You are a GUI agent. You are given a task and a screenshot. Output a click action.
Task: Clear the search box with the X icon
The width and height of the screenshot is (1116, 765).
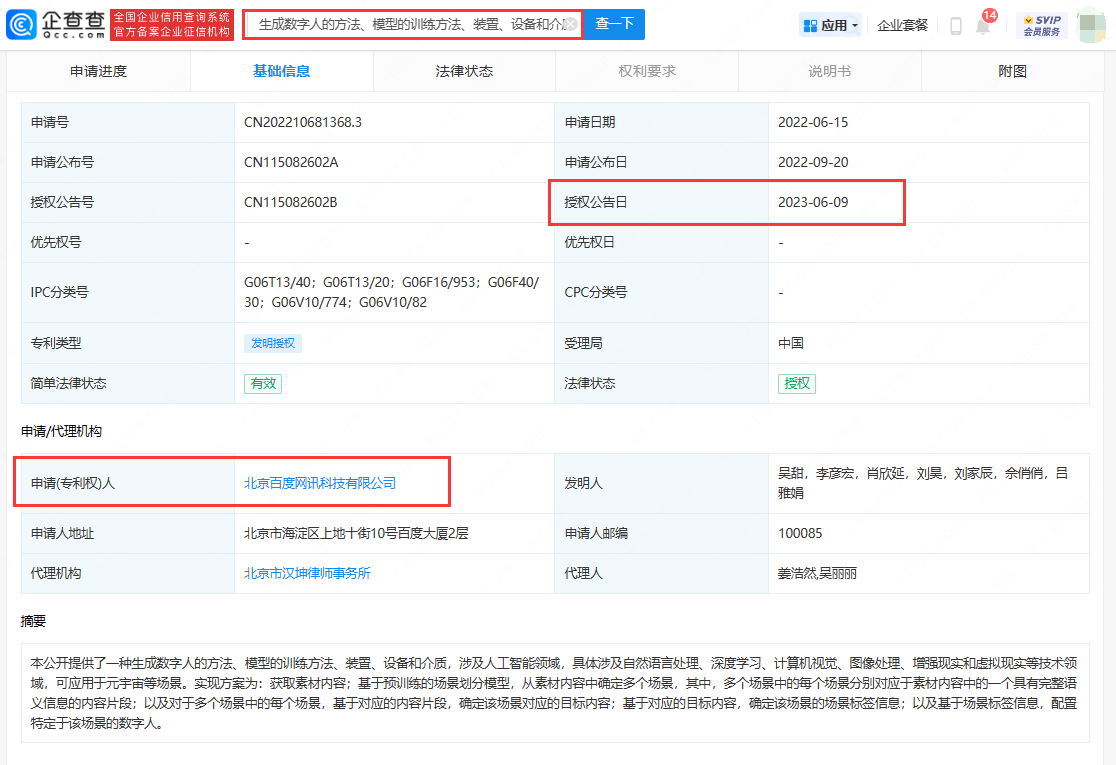coord(573,24)
